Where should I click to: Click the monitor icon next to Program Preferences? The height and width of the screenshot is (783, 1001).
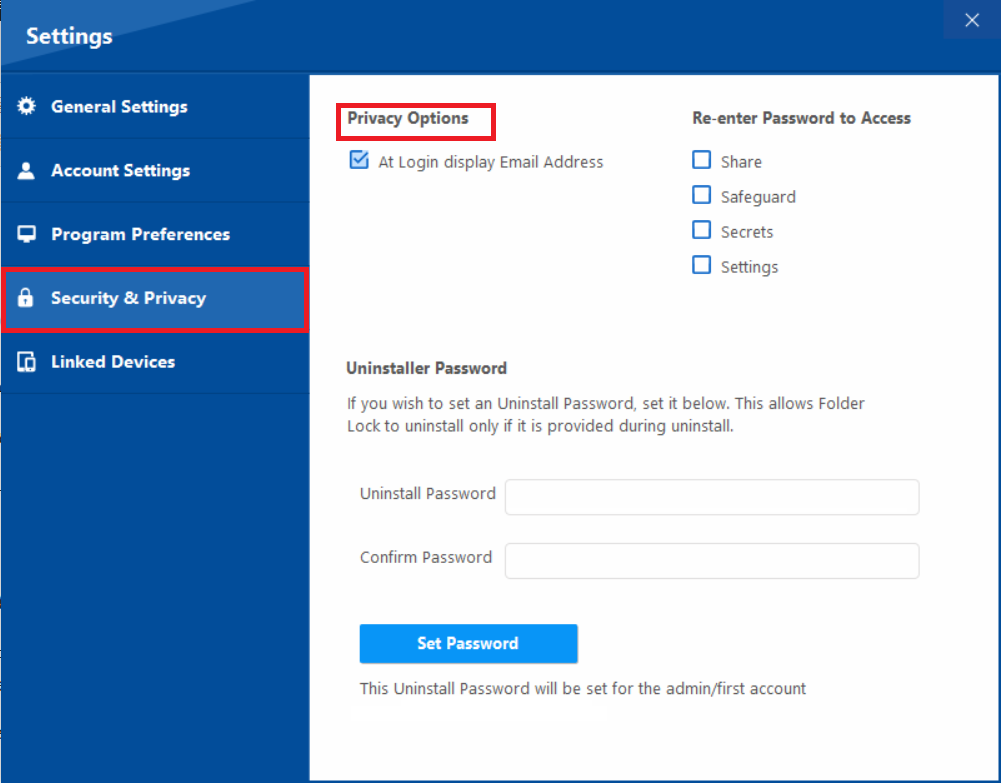coord(26,234)
